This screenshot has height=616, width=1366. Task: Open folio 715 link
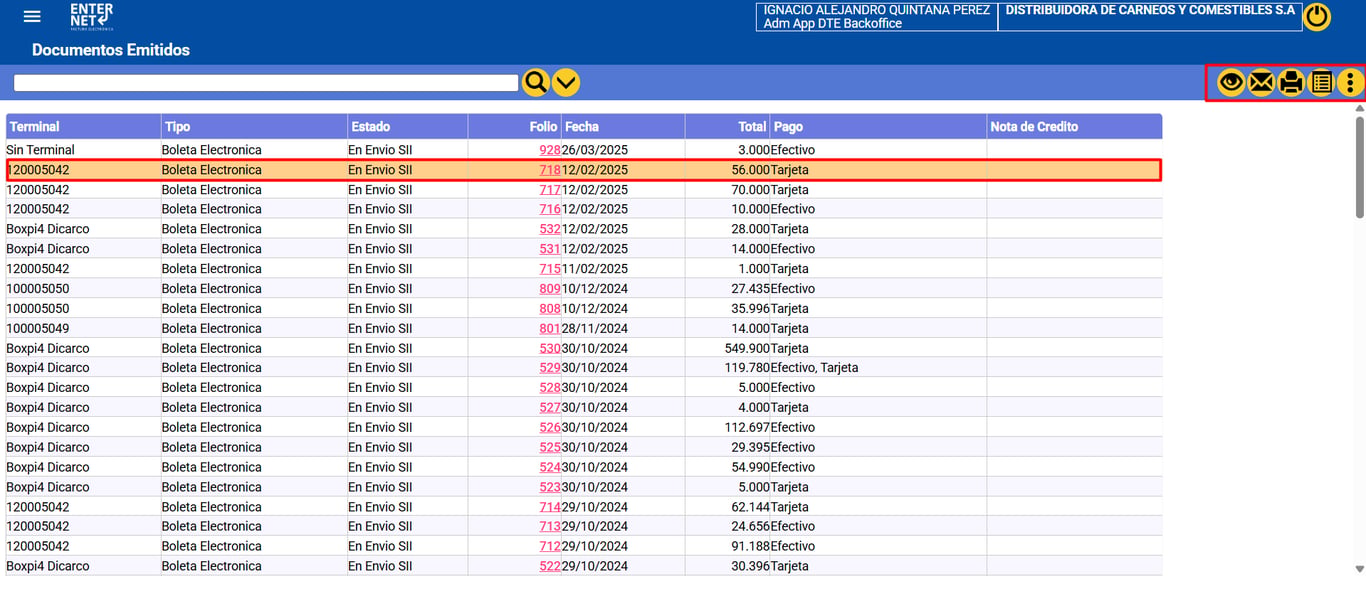point(550,269)
